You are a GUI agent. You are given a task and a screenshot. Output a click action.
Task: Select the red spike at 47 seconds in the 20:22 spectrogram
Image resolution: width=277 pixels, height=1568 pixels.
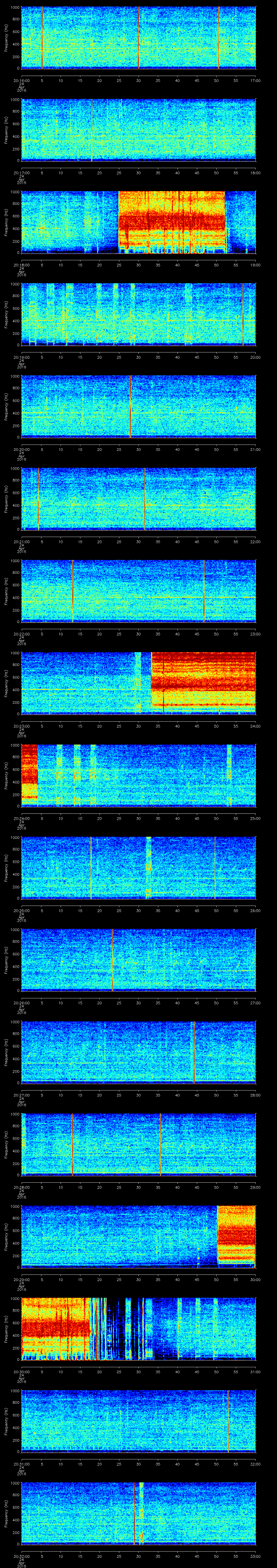(x=204, y=591)
